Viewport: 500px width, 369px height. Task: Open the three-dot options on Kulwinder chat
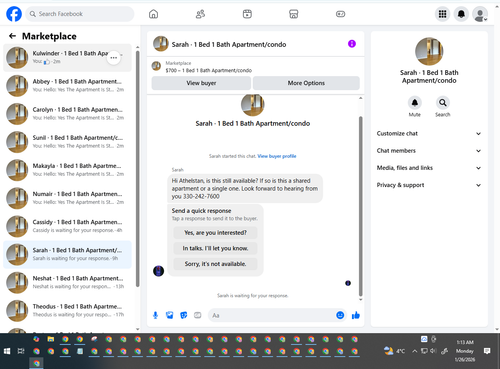(114, 58)
